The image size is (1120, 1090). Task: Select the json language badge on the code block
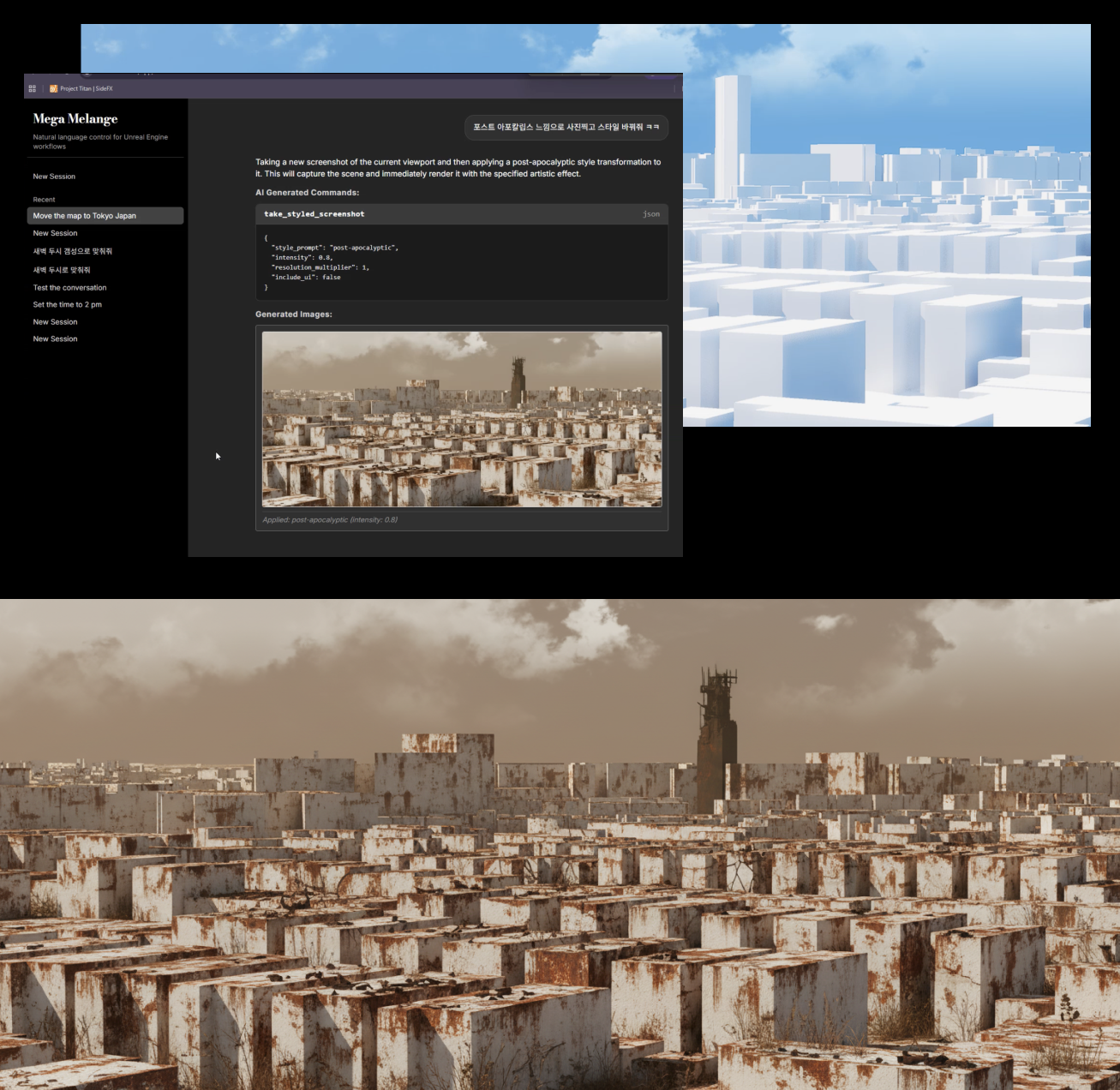coord(651,213)
